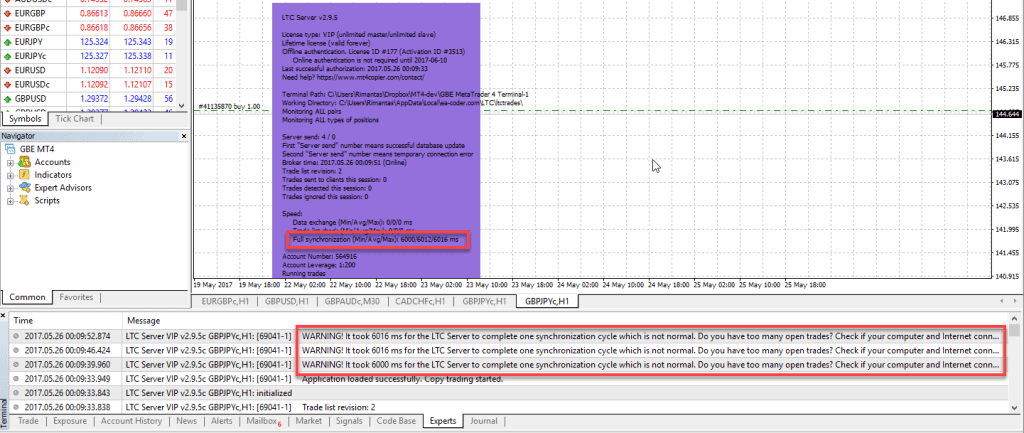1024x433 pixels.
Task: Click the Expert Advisors icon
Action: coord(24,188)
